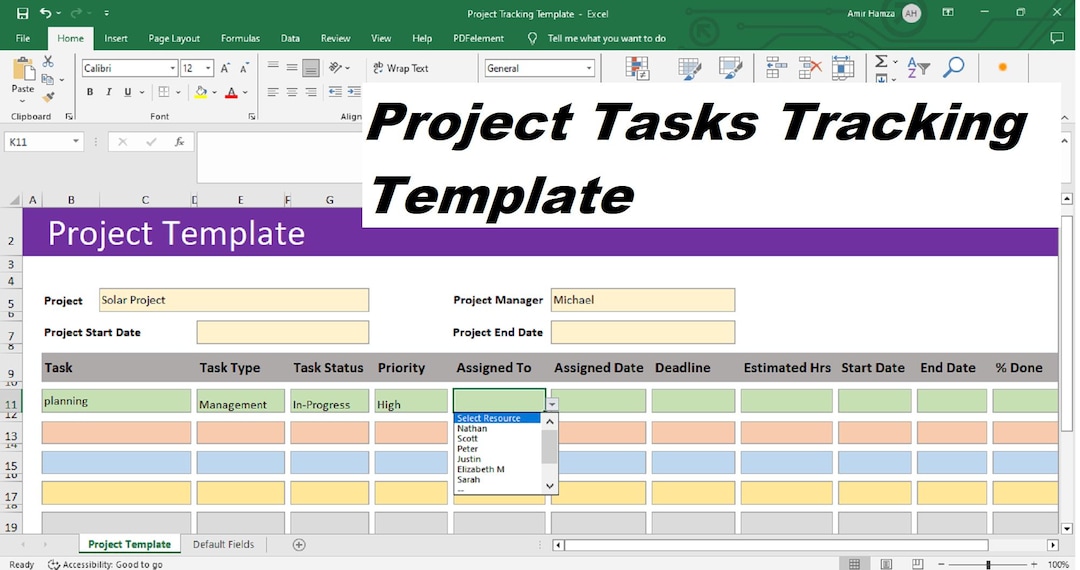Open the Font settings dialog launcher
Screen dimensions: 1080x570
coord(251,117)
